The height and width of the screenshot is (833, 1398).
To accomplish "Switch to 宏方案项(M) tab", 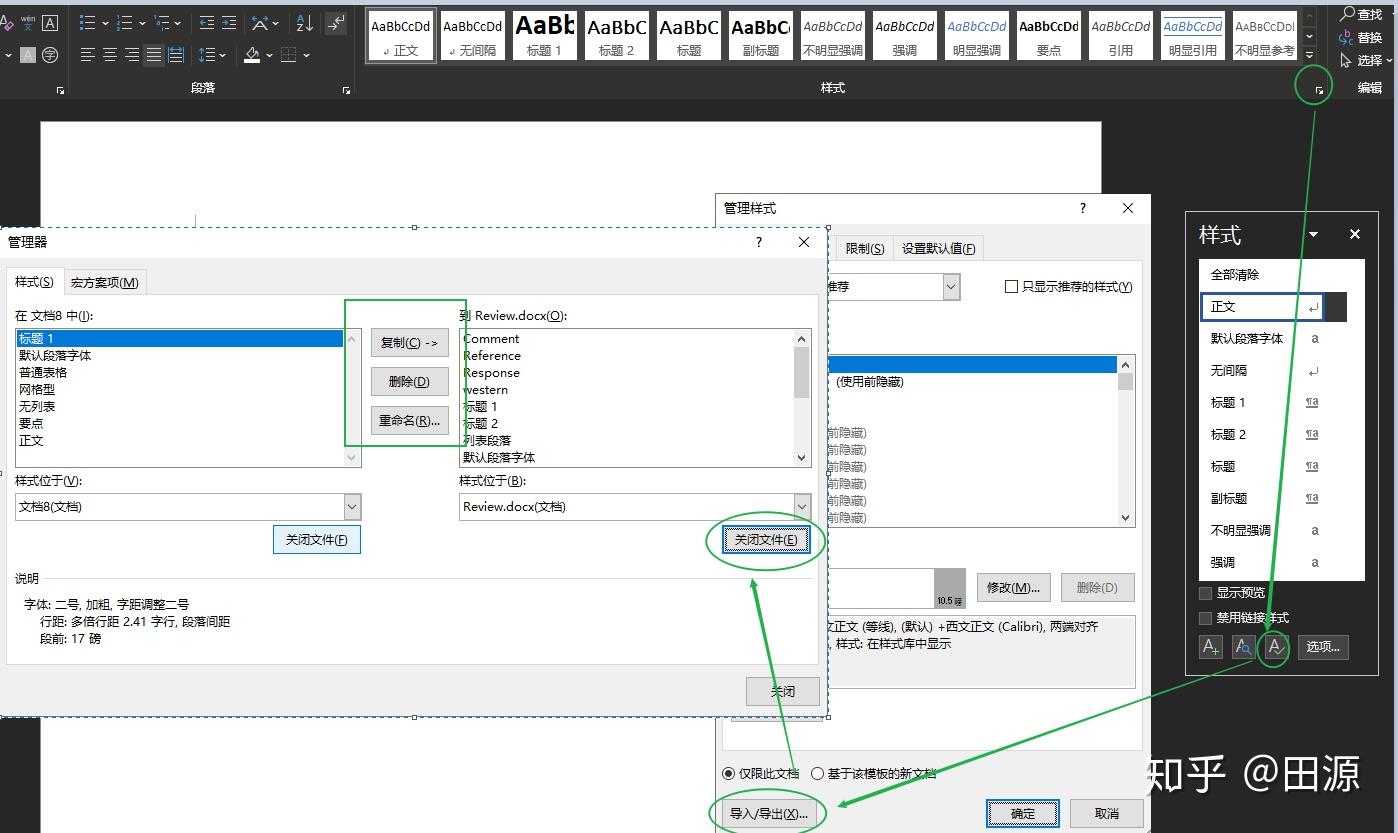I will click(x=105, y=283).
